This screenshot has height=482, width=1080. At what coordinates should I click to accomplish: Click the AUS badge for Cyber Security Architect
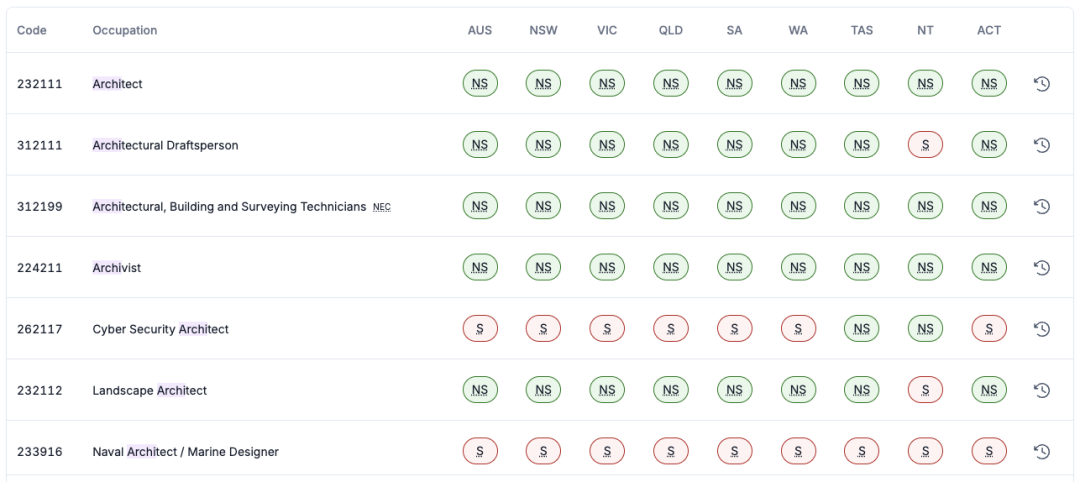tap(480, 329)
